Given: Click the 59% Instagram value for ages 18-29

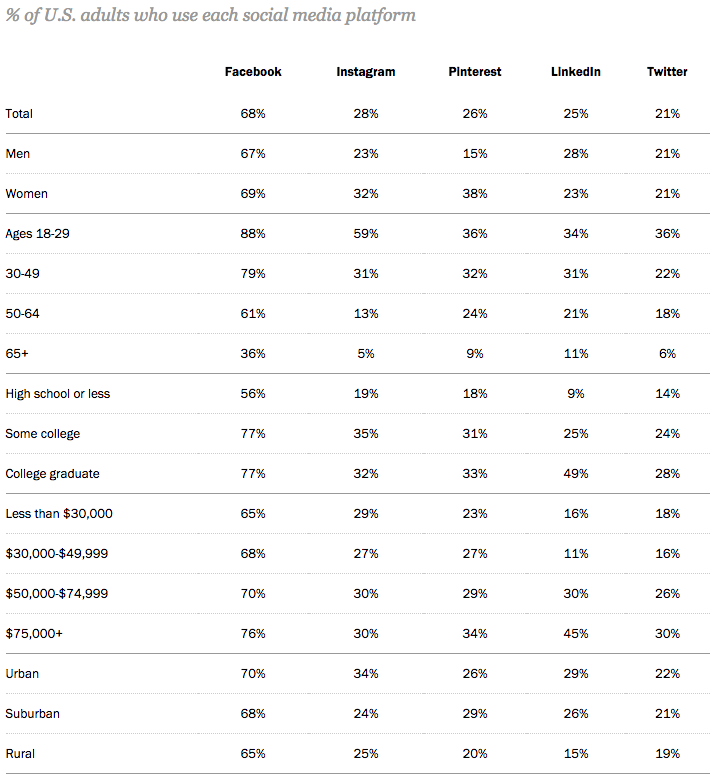Looking at the screenshot, I should tap(366, 234).
